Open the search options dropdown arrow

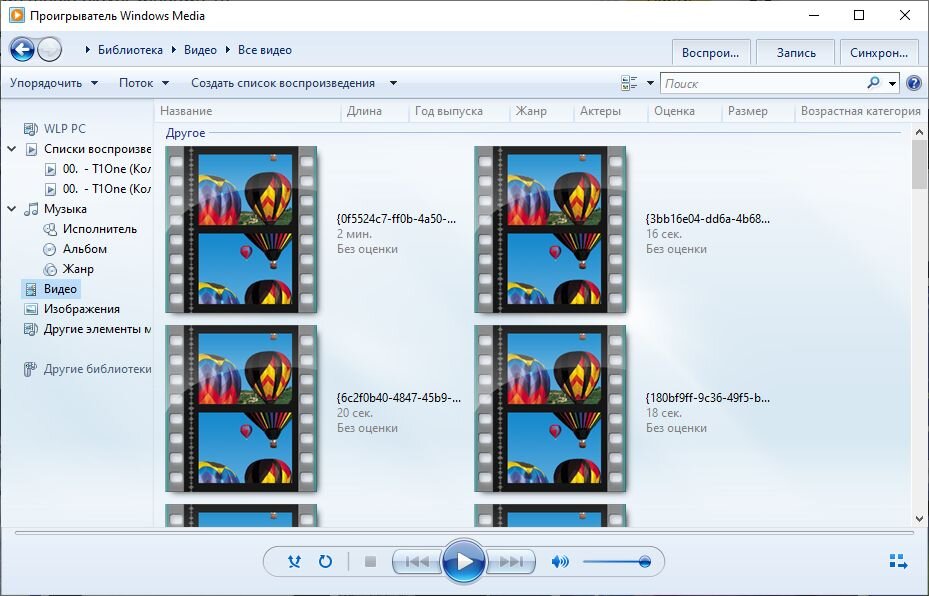pos(892,84)
